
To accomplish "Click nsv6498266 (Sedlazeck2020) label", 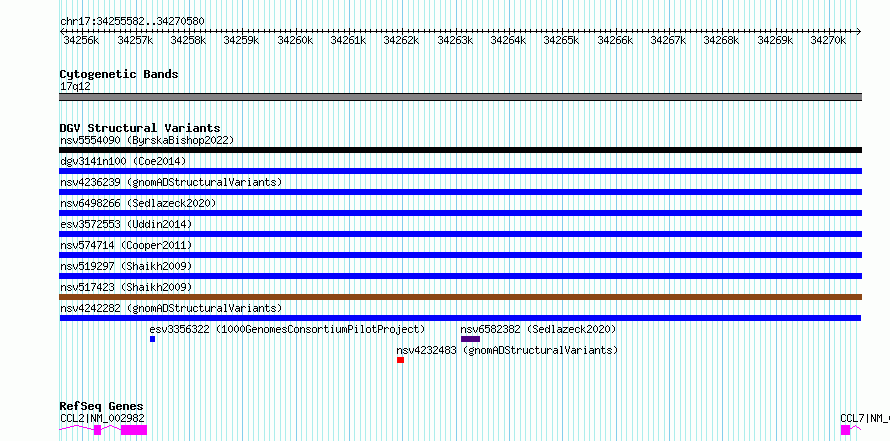I will coord(138,203).
